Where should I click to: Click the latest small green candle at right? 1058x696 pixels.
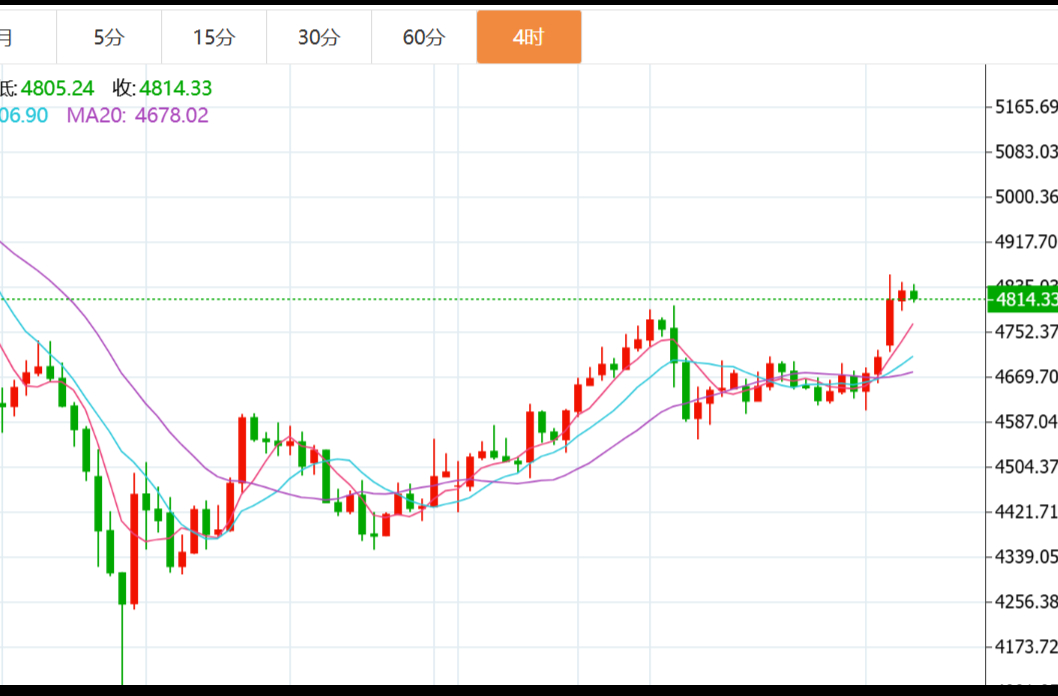(914, 294)
